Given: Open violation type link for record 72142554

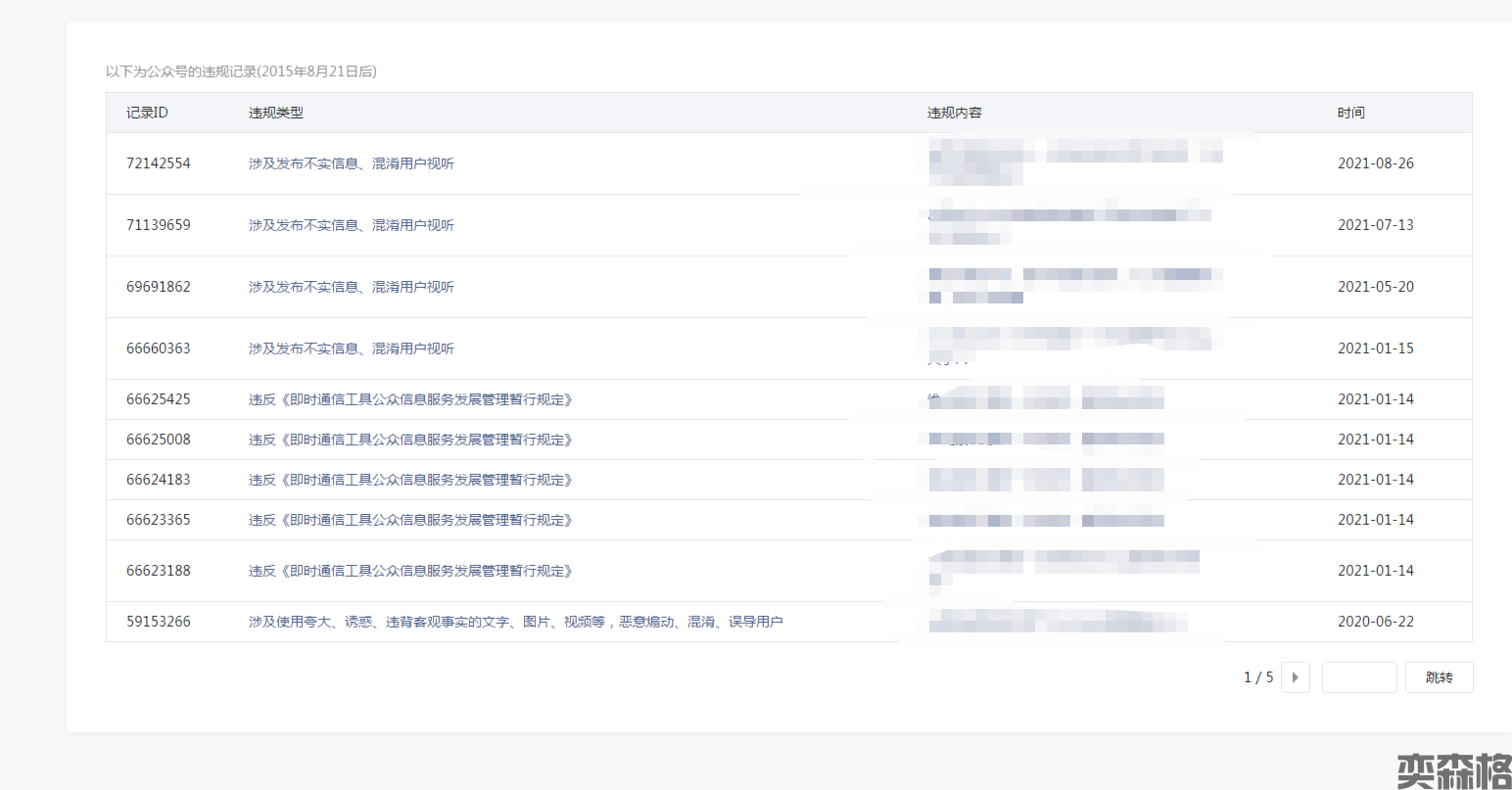Looking at the screenshot, I should 351,163.
